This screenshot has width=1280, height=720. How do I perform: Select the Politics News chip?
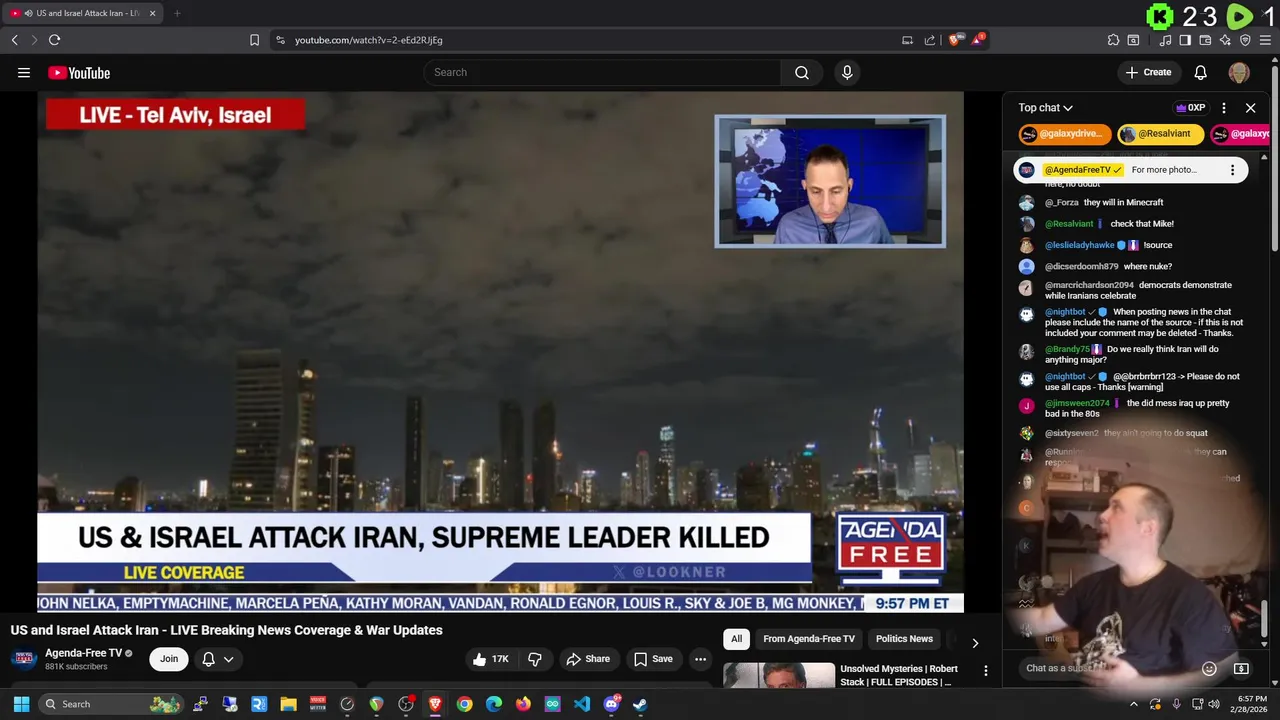[x=904, y=639]
